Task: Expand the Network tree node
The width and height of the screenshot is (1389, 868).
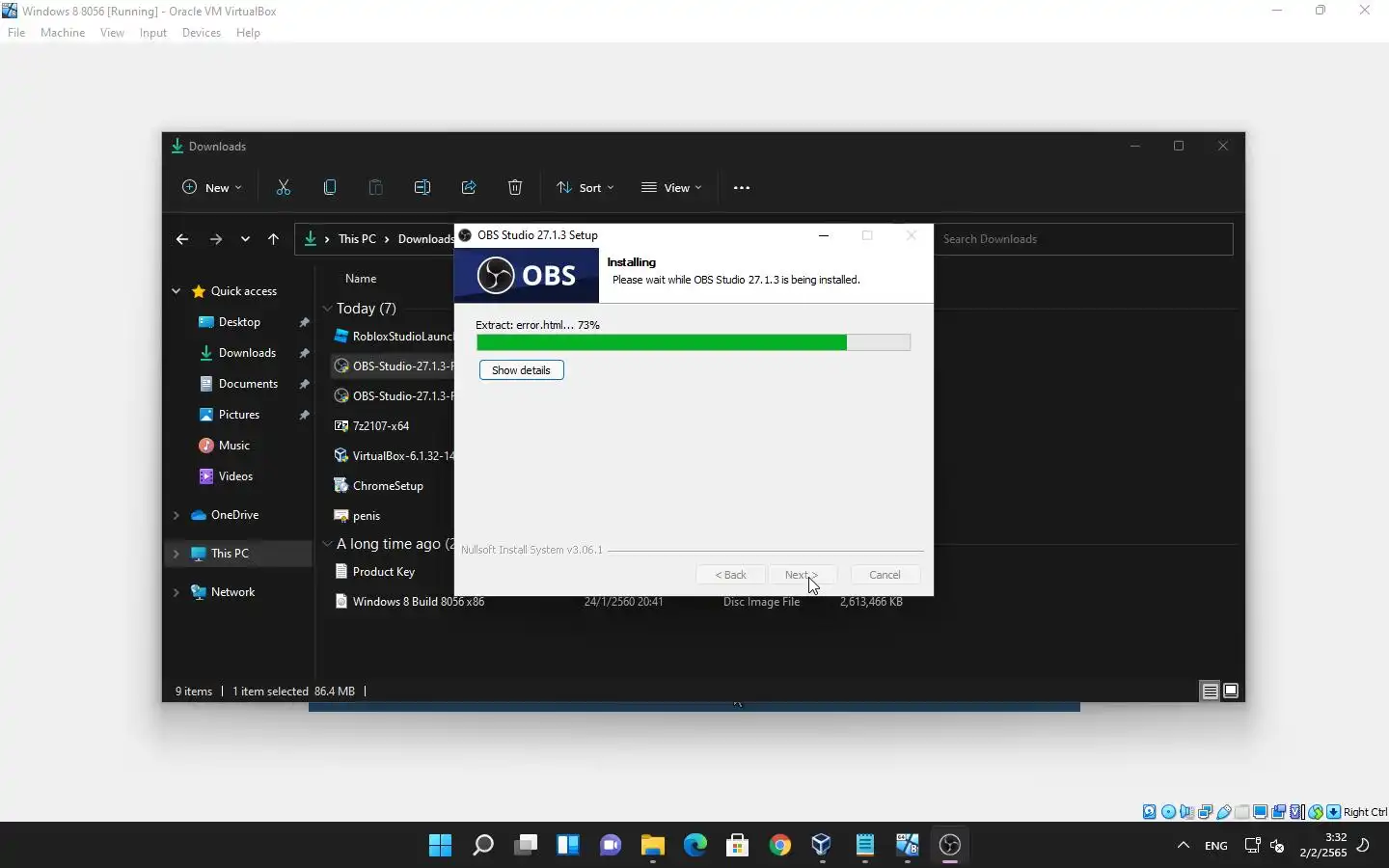Action: click(176, 592)
